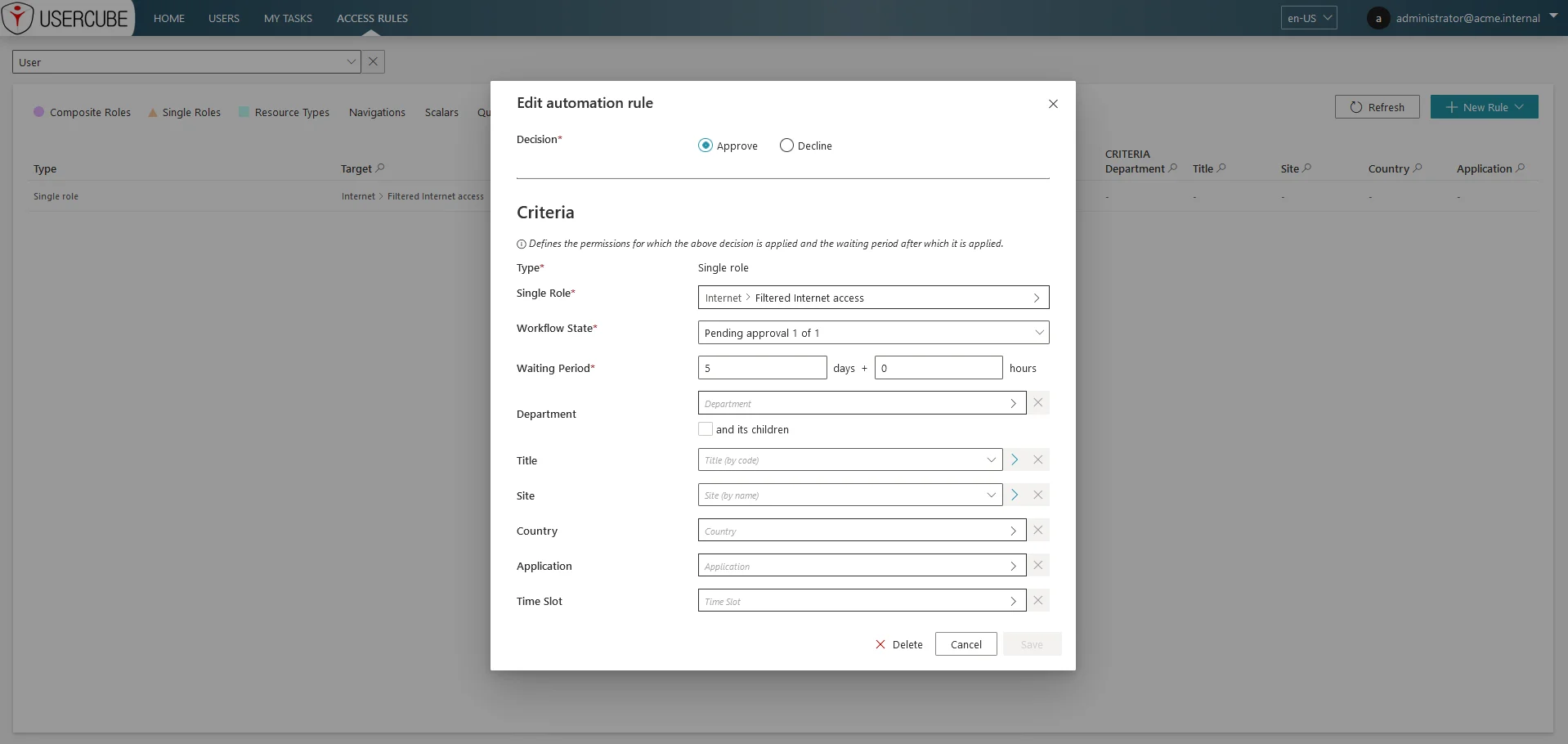Switch to Navigations tab
This screenshot has width=1568, height=744.
[x=377, y=113]
